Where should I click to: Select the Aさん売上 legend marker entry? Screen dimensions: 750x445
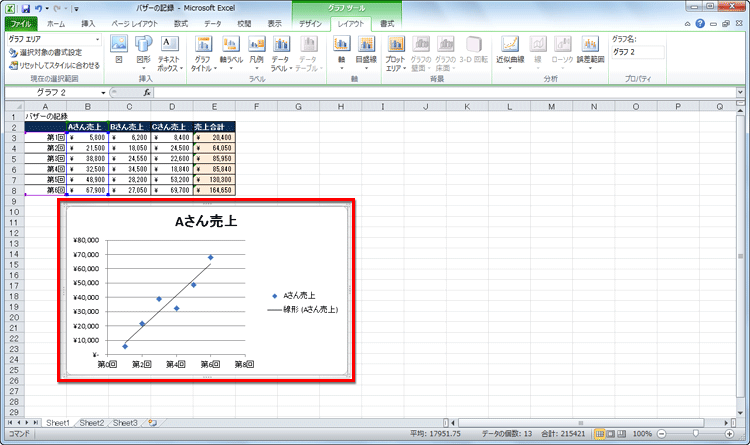[x=294, y=296]
